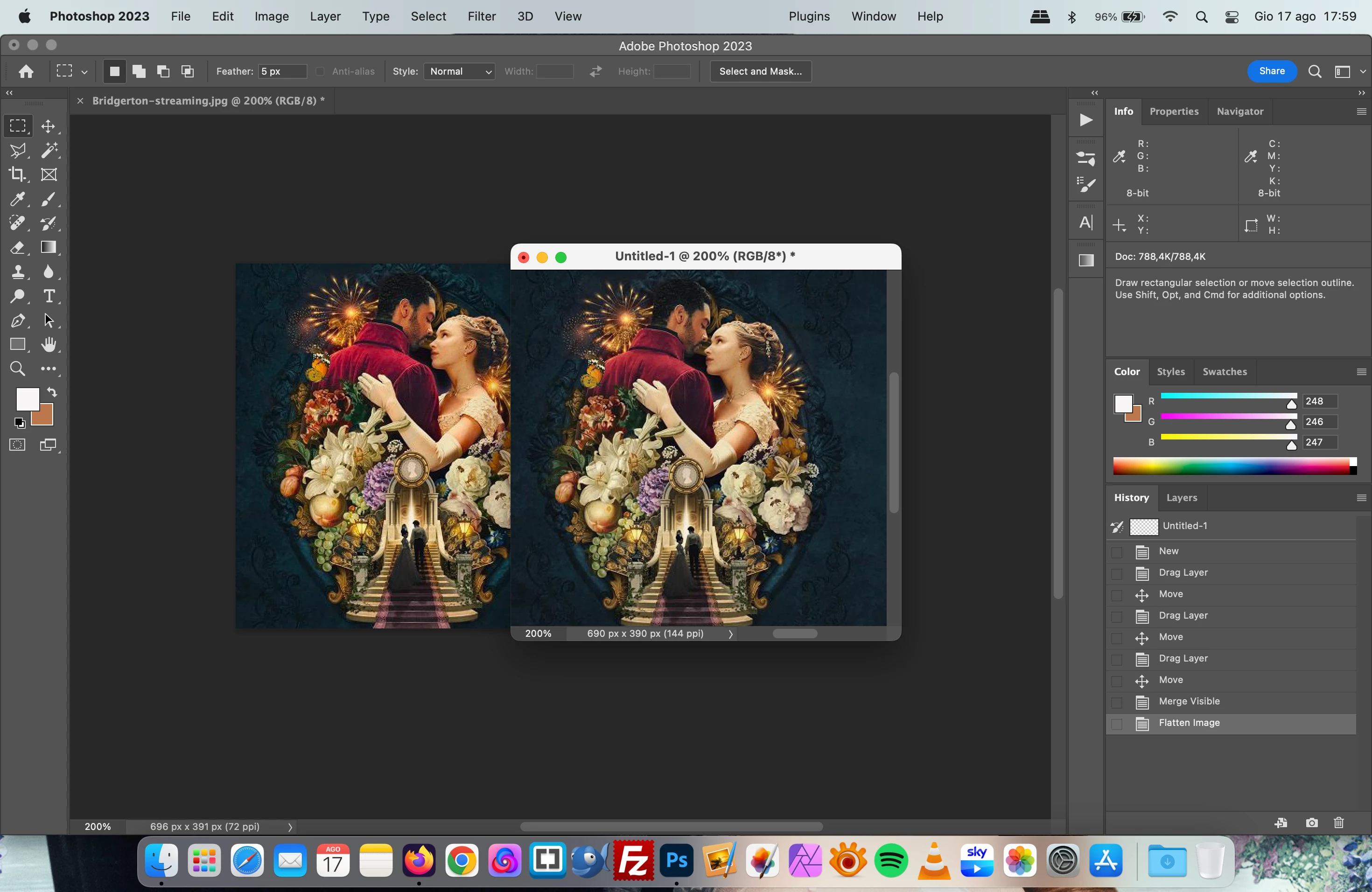
Task: Toggle history brush source box for New state
Action: click(1117, 551)
